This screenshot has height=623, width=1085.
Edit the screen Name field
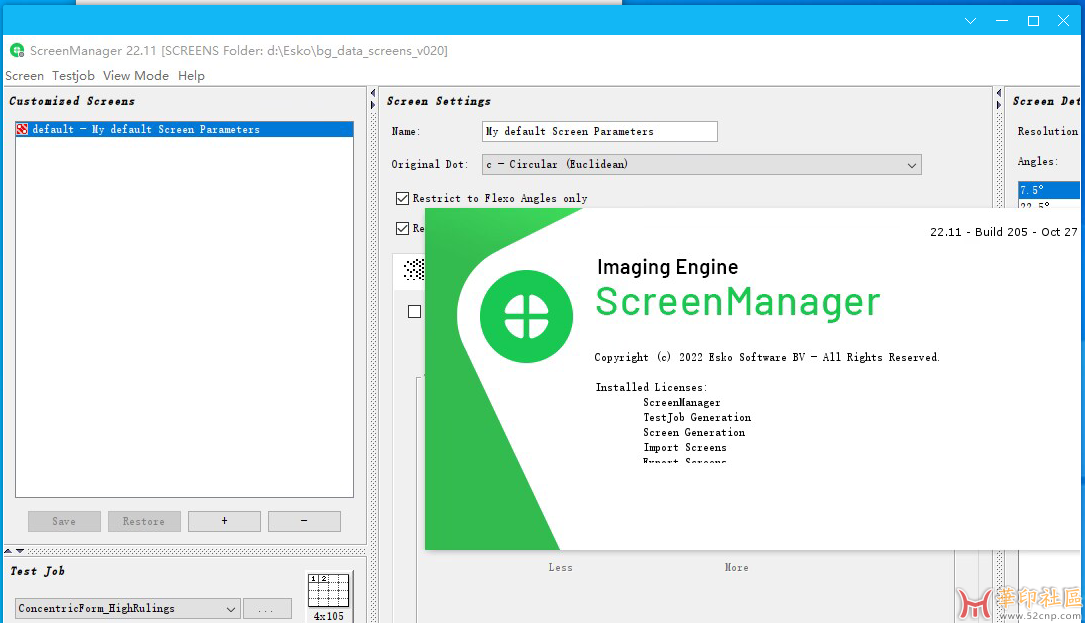[x=599, y=132]
